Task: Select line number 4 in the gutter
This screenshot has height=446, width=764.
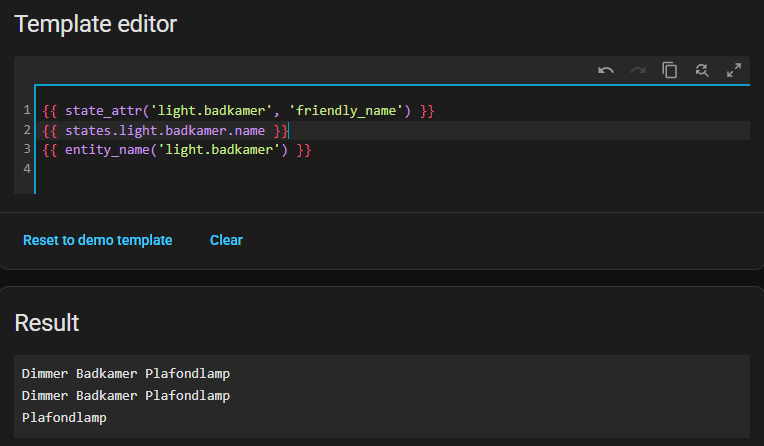Action: 27,169
